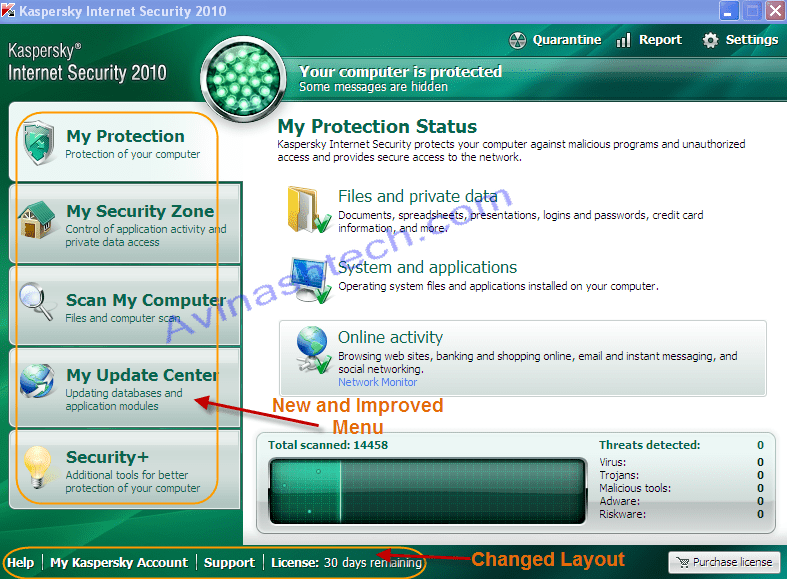Image resolution: width=787 pixels, height=579 pixels.
Task: Click the Security+ light bulb icon
Action: [x=38, y=467]
